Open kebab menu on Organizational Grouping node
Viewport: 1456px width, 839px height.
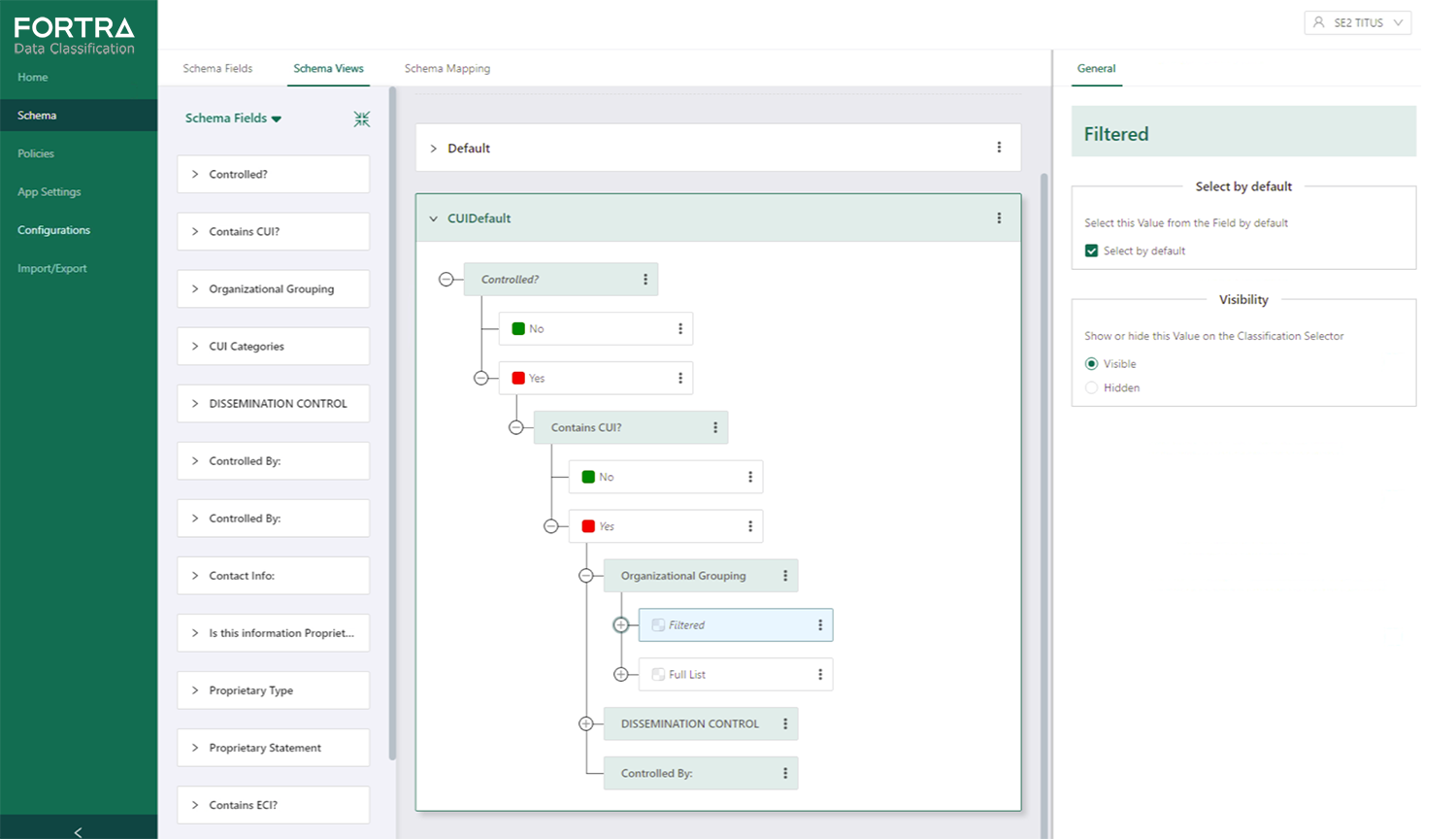tap(785, 576)
